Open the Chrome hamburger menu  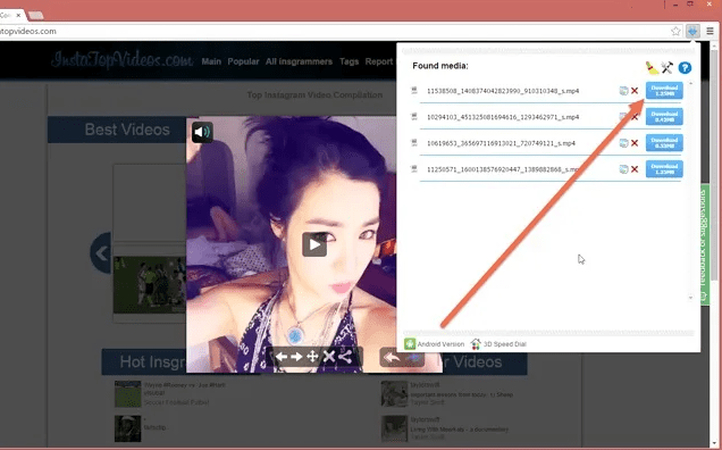(x=710, y=31)
